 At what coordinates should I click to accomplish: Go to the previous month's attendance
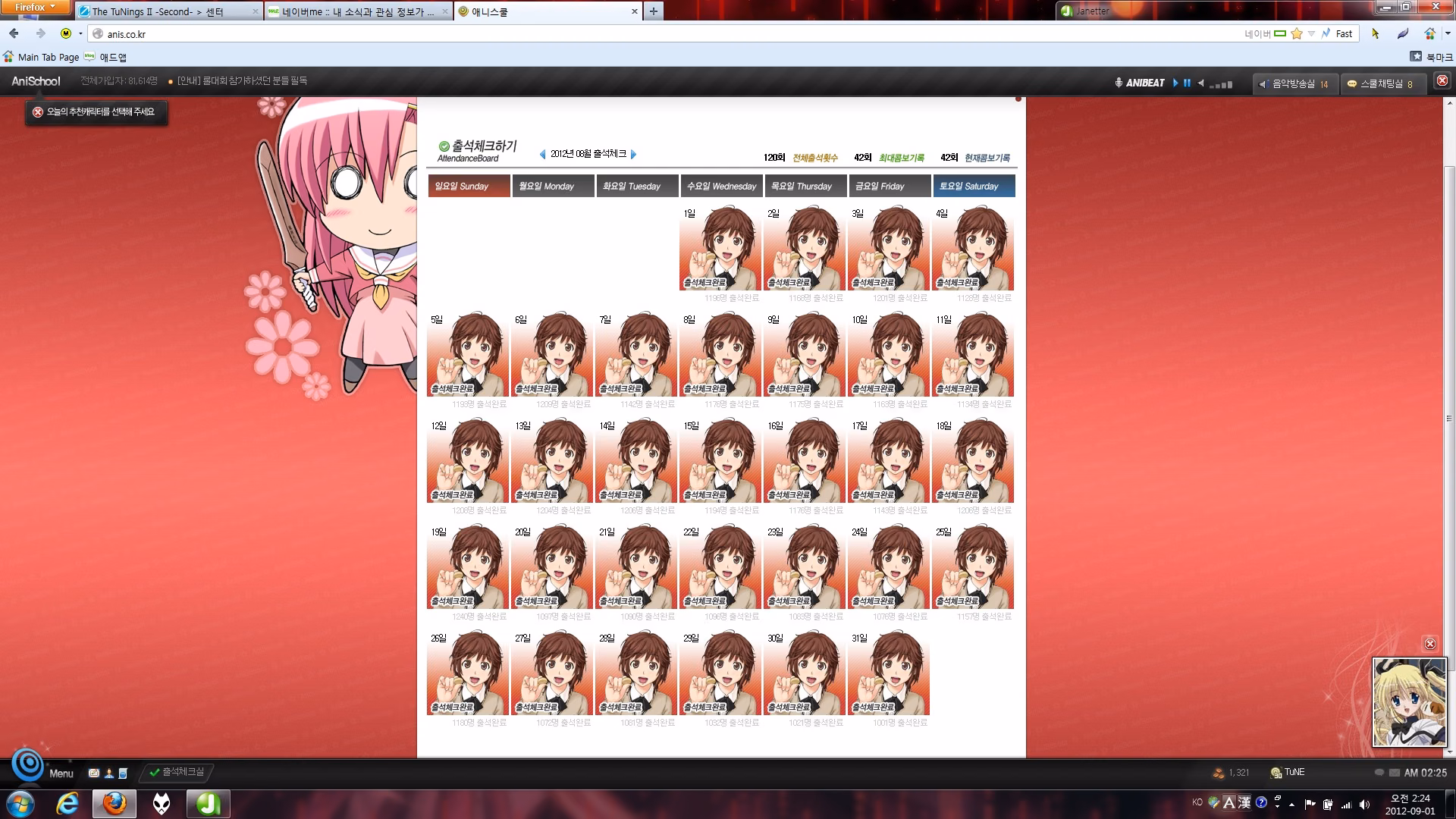(x=542, y=155)
